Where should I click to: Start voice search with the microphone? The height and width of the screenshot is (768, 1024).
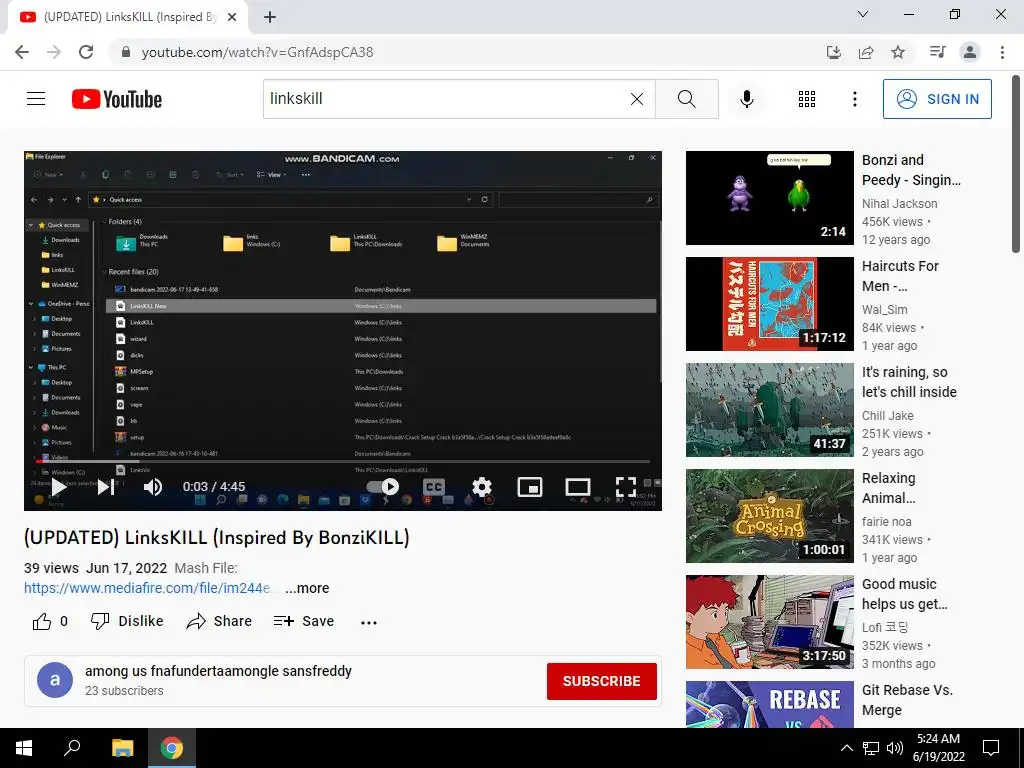pos(746,99)
